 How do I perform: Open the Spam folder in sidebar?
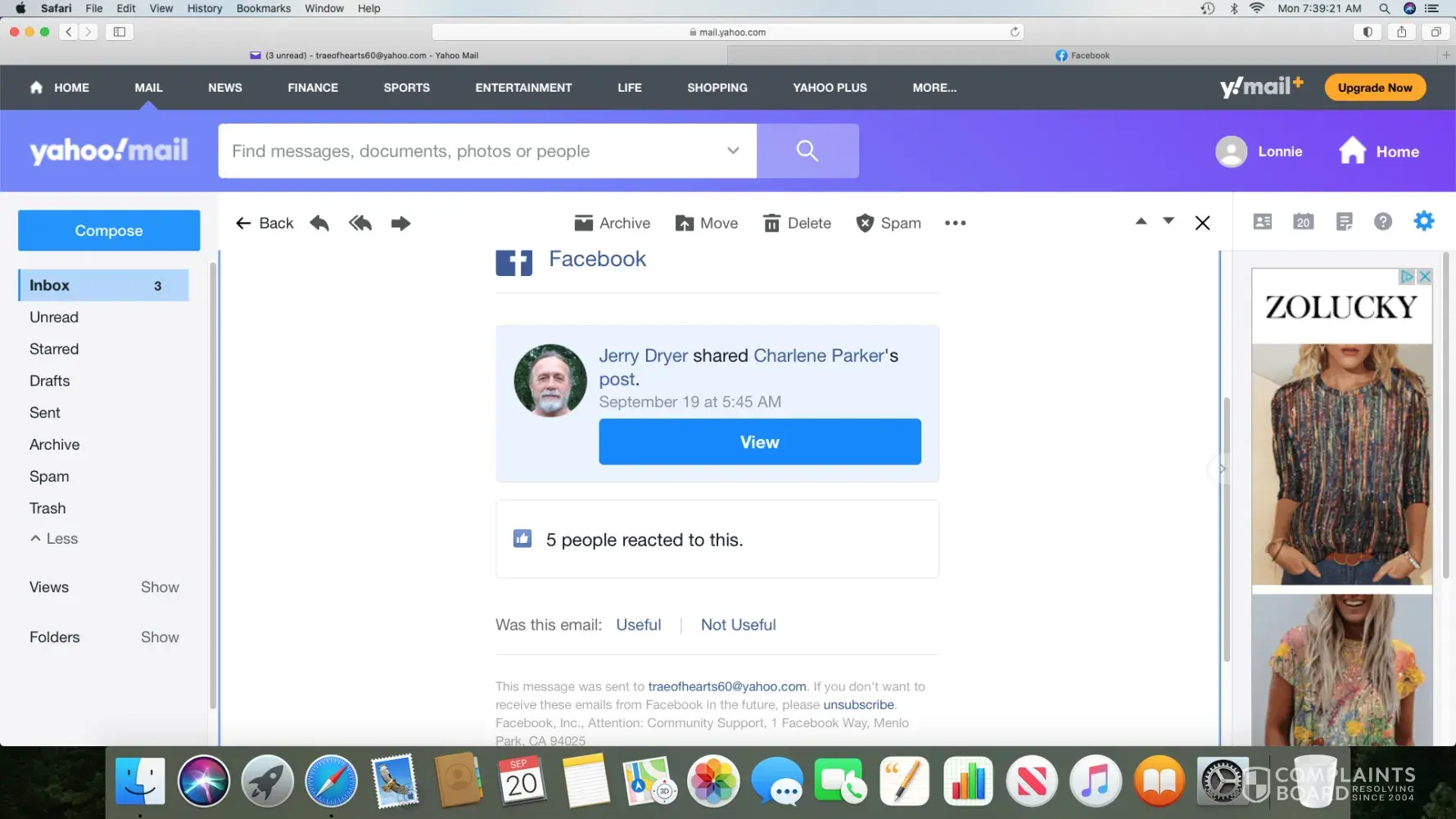49,477
